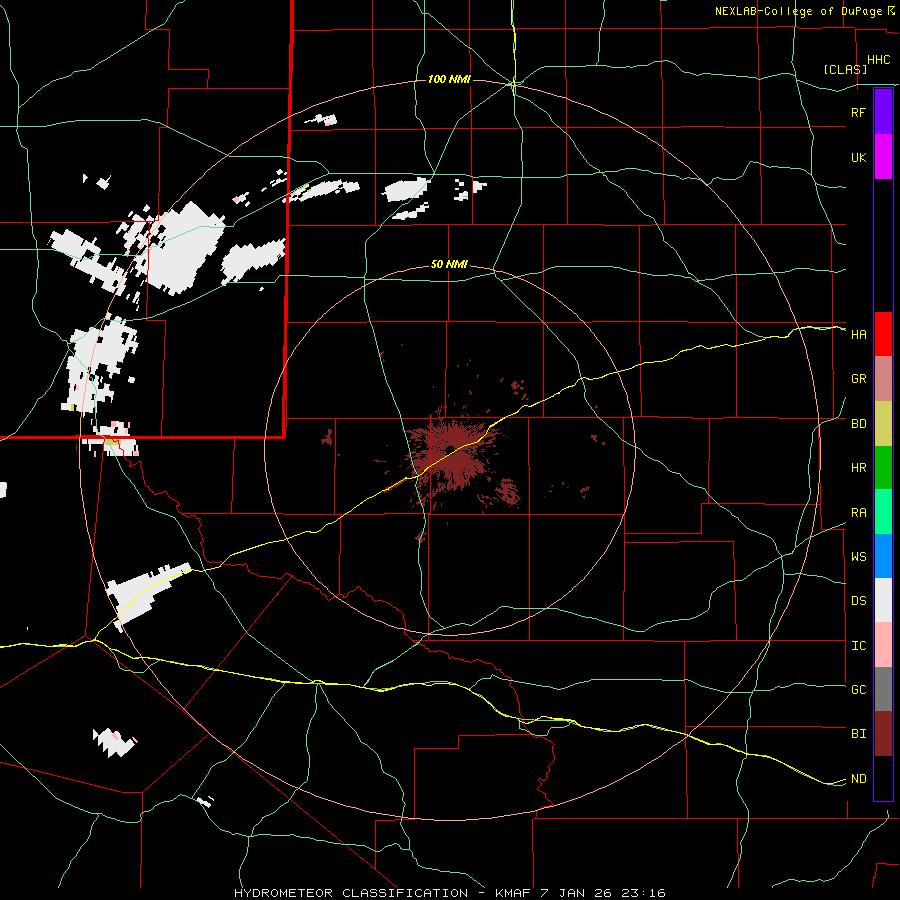
Task: Click the RA legend label
Action: click(858, 513)
